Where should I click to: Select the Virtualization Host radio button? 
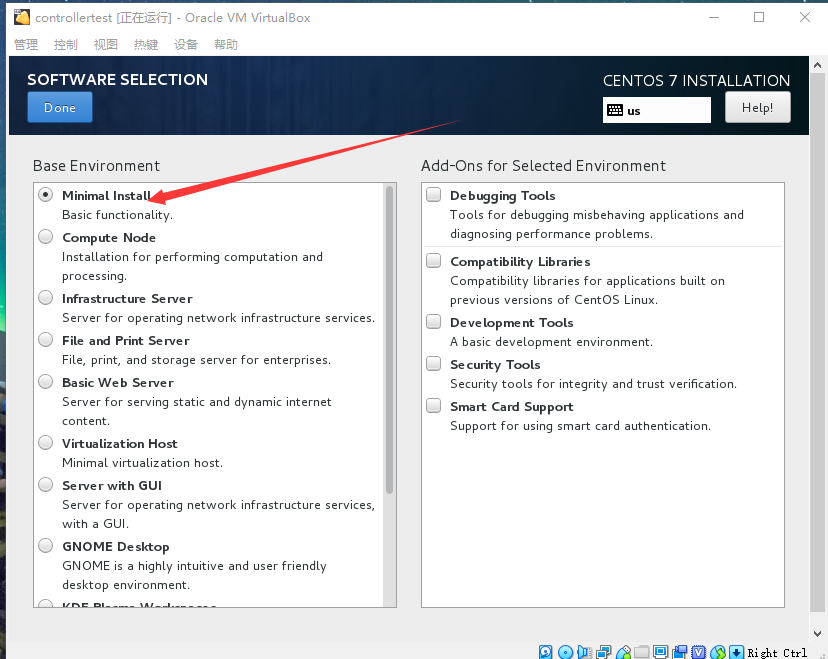pos(46,443)
